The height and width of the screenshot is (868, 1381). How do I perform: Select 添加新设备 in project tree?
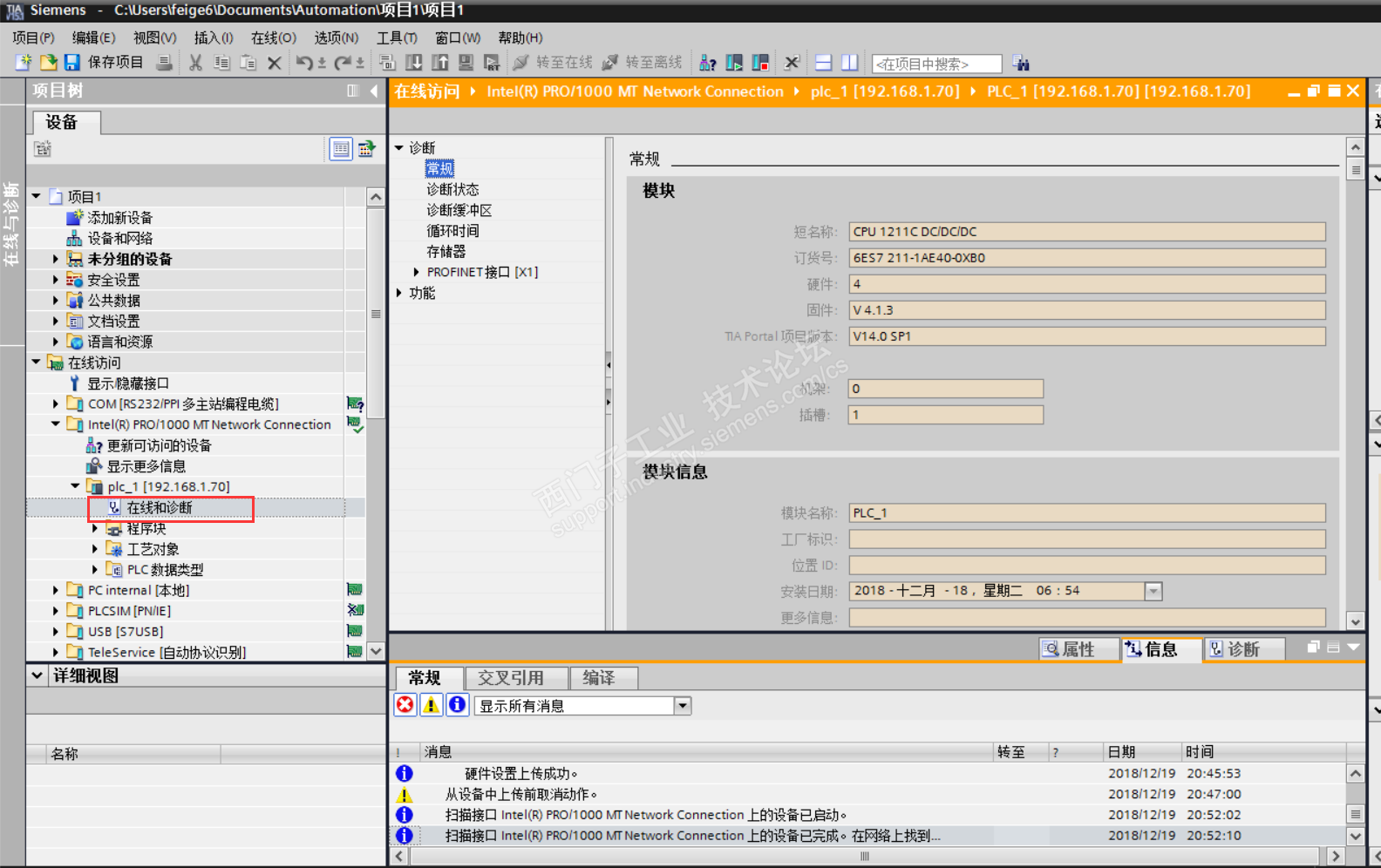pyautogui.click(x=120, y=217)
